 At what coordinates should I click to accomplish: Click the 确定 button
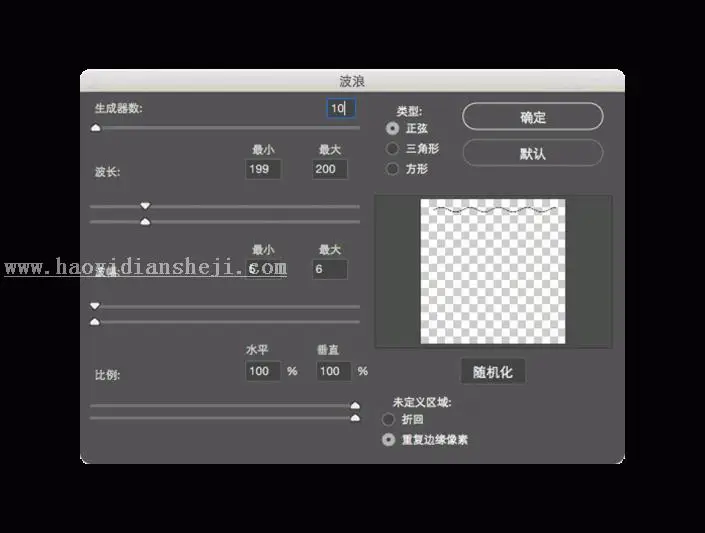532,117
